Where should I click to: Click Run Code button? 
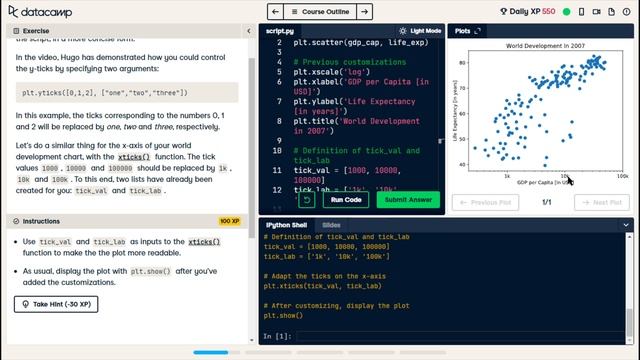[346, 200]
